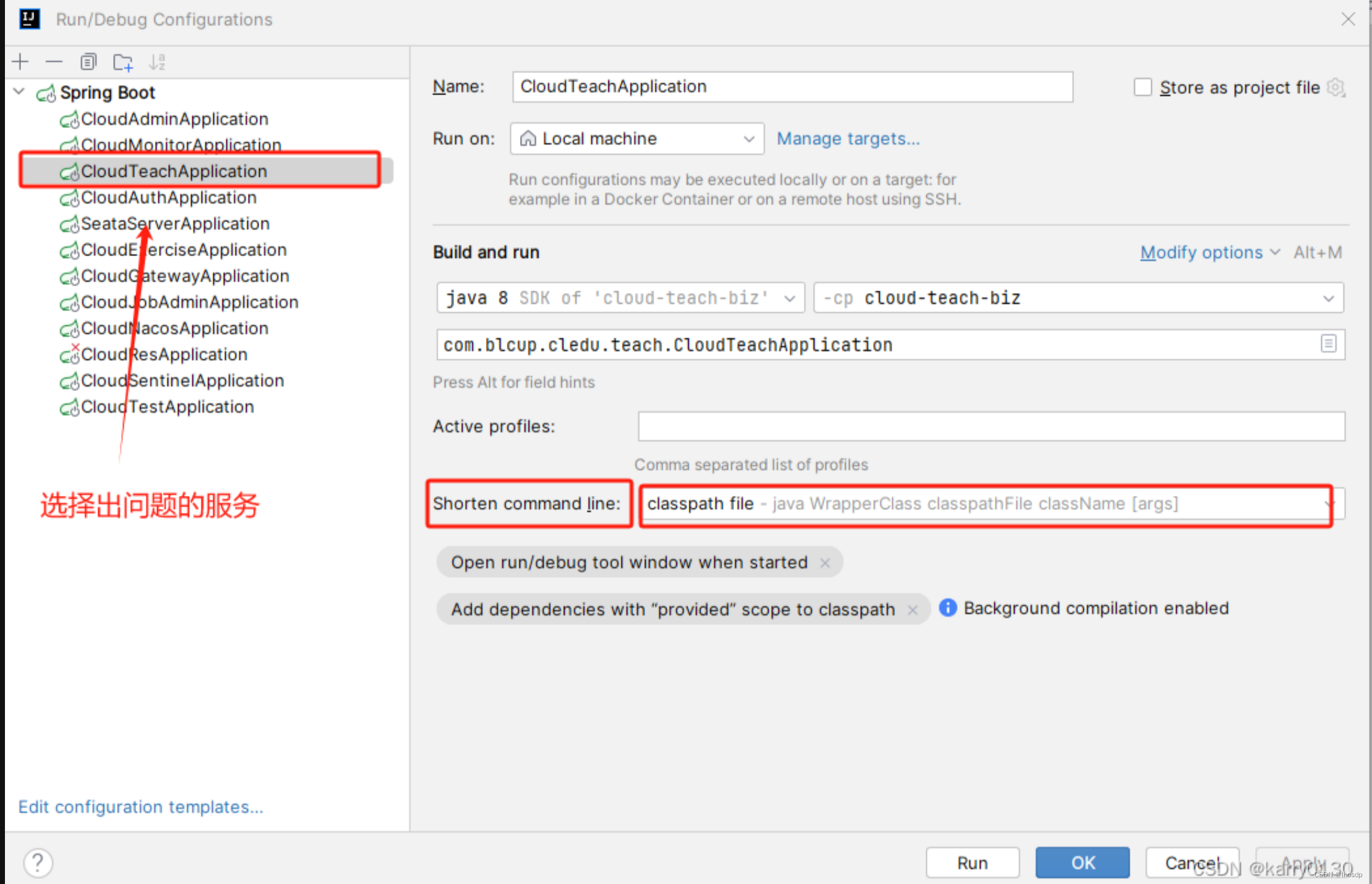
Task: Click the Active profiles input field
Action: click(x=991, y=426)
